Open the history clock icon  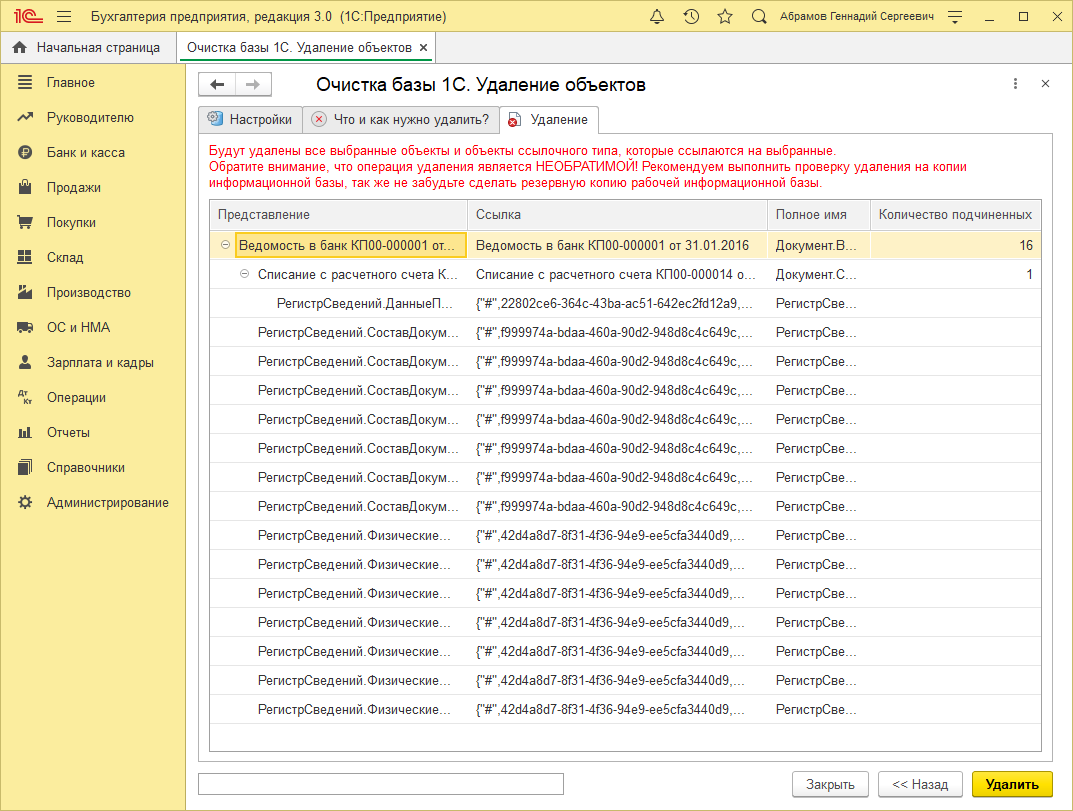click(691, 17)
